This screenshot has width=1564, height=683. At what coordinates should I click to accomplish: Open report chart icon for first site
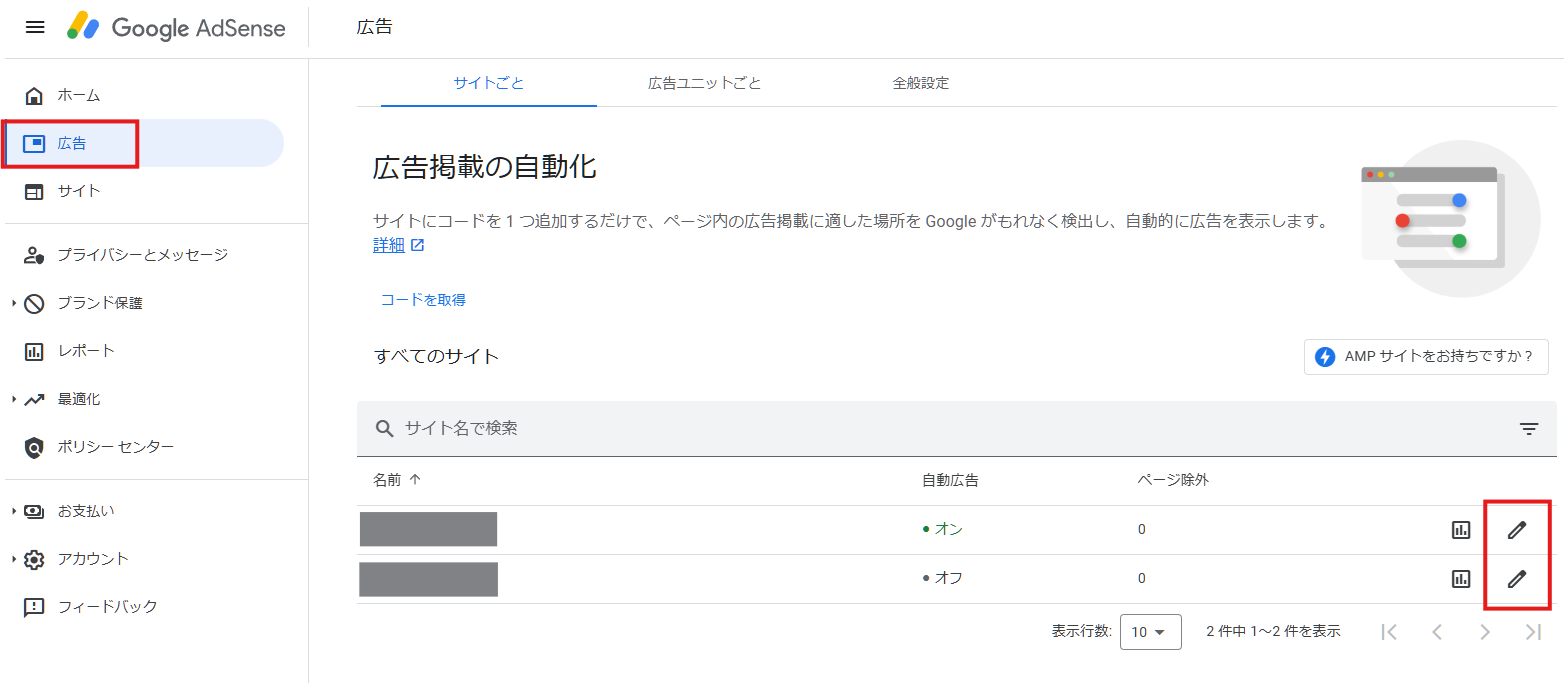pyautogui.click(x=1461, y=530)
